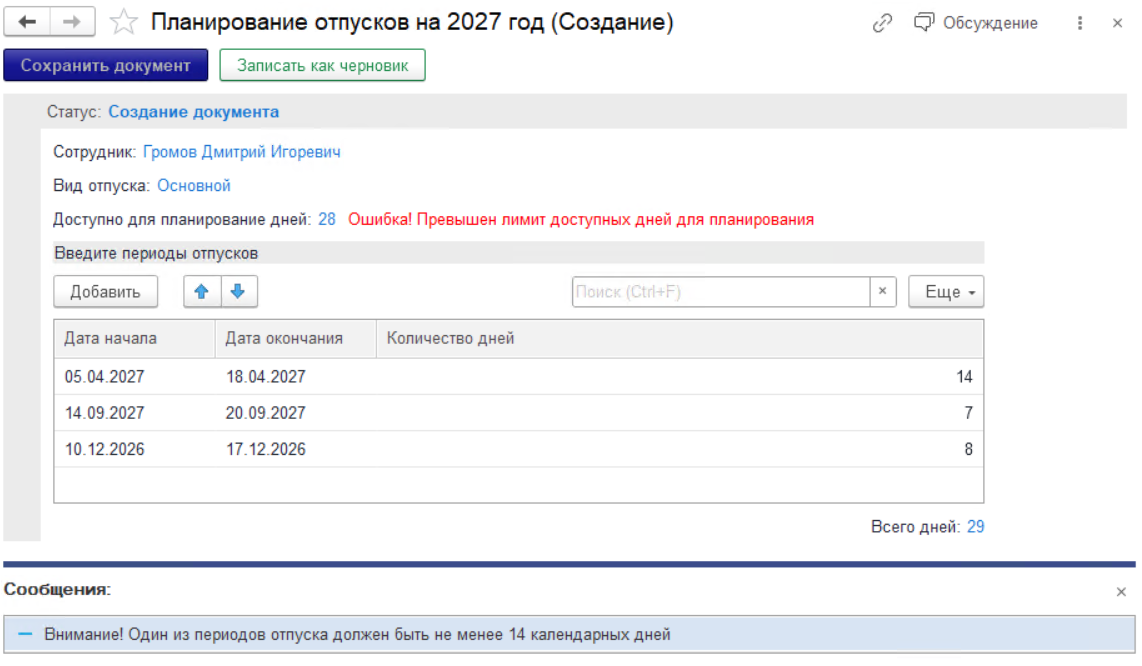Select start date 10.12.2026 cell
This screenshot has width=1142, height=666.
pyautogui.click(x=135, y=449)
